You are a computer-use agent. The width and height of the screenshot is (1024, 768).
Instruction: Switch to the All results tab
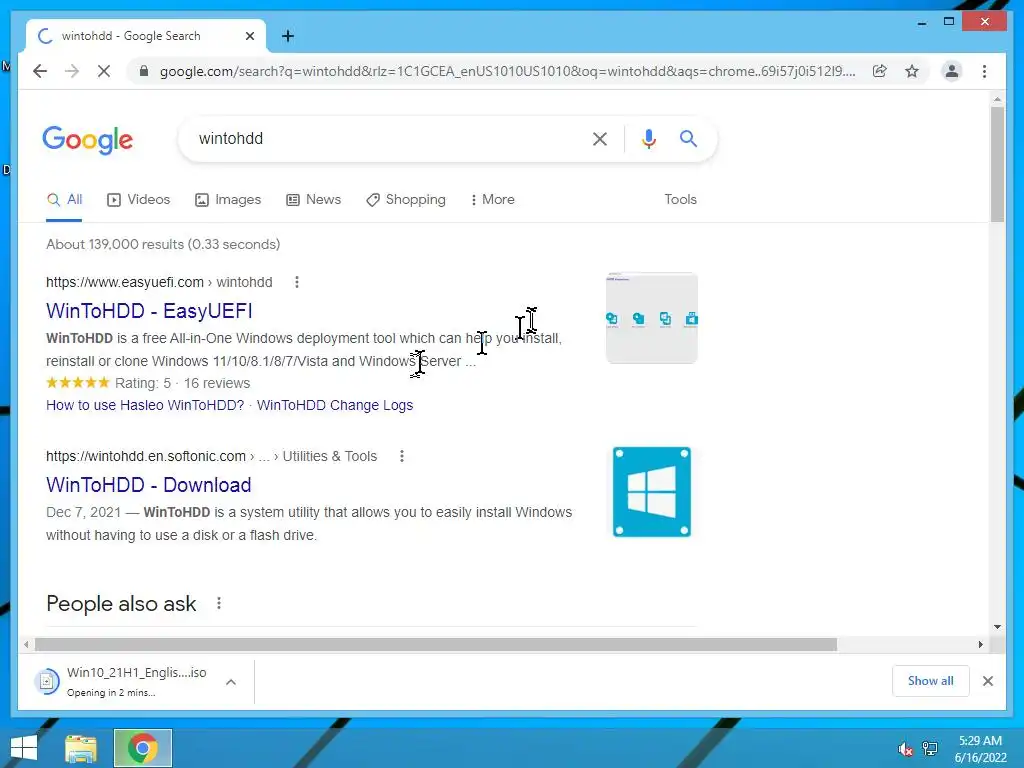64,199
